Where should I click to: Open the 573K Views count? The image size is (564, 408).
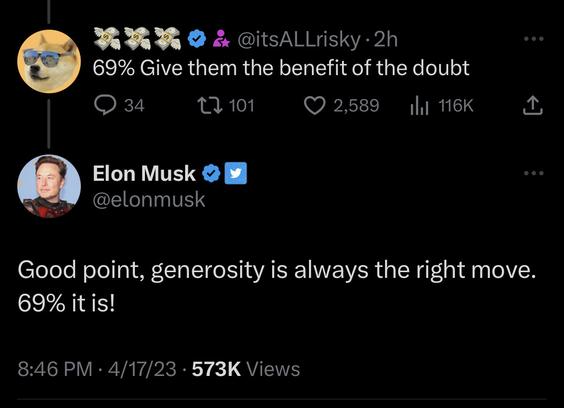(246, 369)
